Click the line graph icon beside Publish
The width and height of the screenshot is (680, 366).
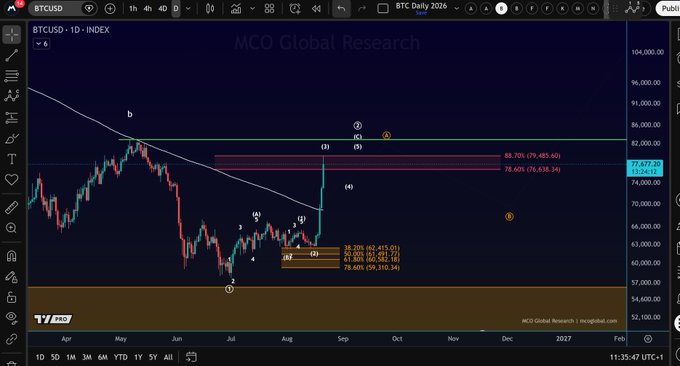pyautogui.click(x=633, y=8)
